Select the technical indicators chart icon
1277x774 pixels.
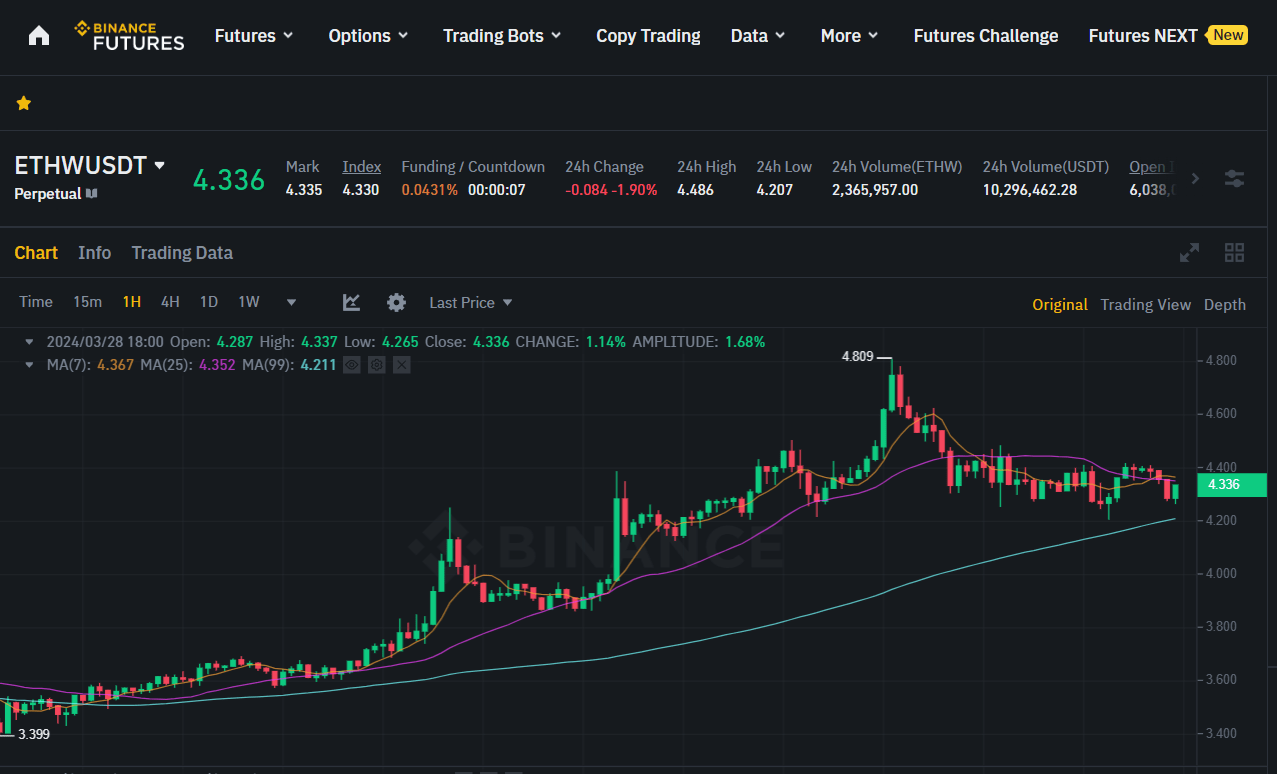351,301
